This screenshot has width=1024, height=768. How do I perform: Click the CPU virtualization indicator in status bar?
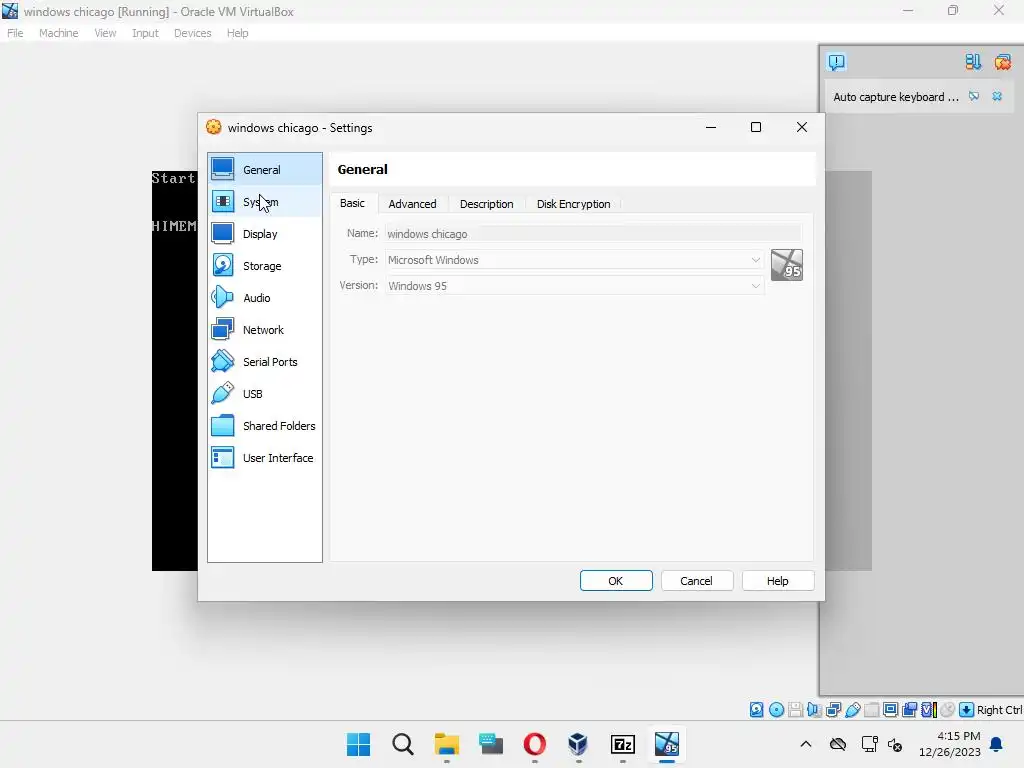[x=929, y=710]
